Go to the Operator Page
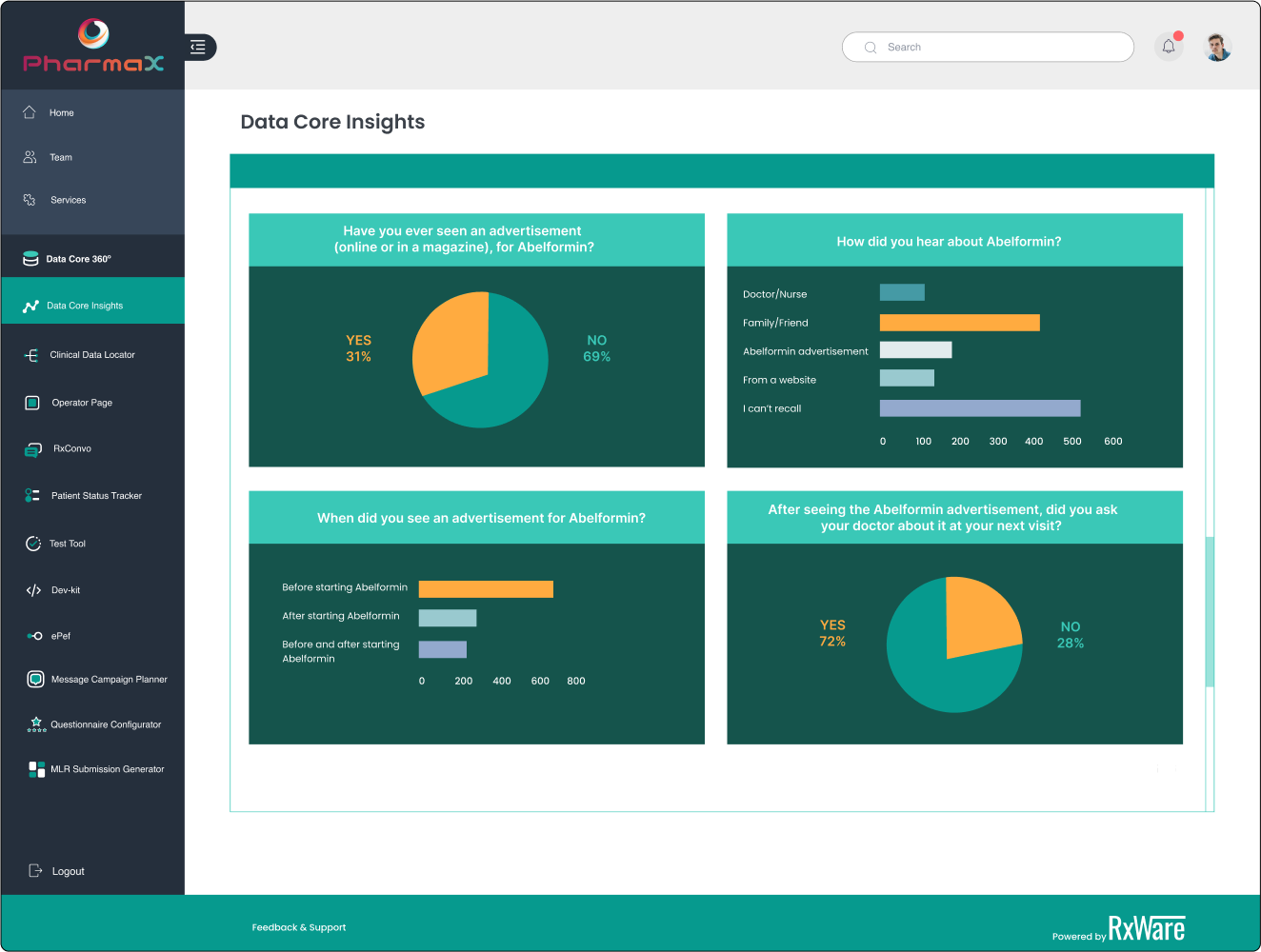The width and height of the screenshot is (1261, 952). click(x=82, y=403)
